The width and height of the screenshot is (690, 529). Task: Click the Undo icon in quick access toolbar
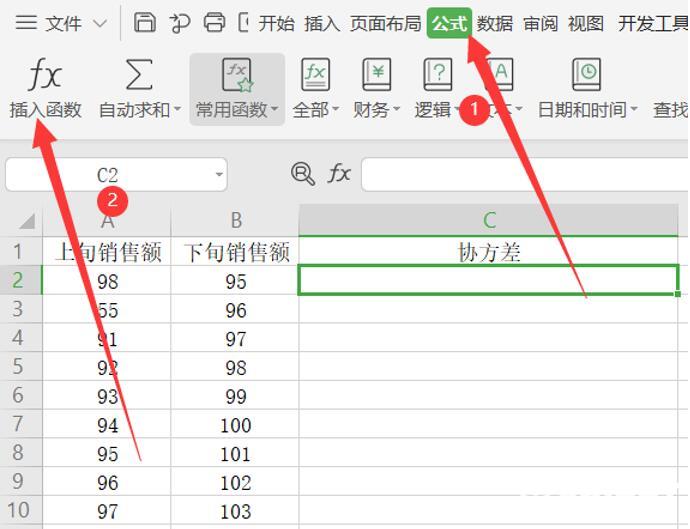pos(180,23)
